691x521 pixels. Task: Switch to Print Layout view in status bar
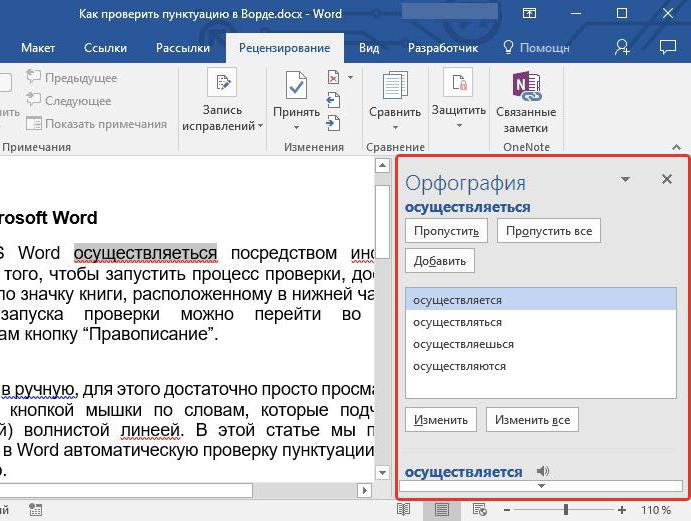(441, 510)
